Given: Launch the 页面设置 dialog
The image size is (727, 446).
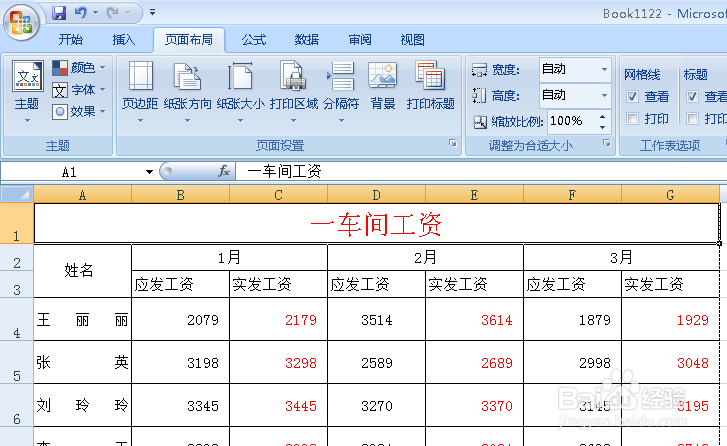Looking at the screenshot, I should tap(453, 144).
